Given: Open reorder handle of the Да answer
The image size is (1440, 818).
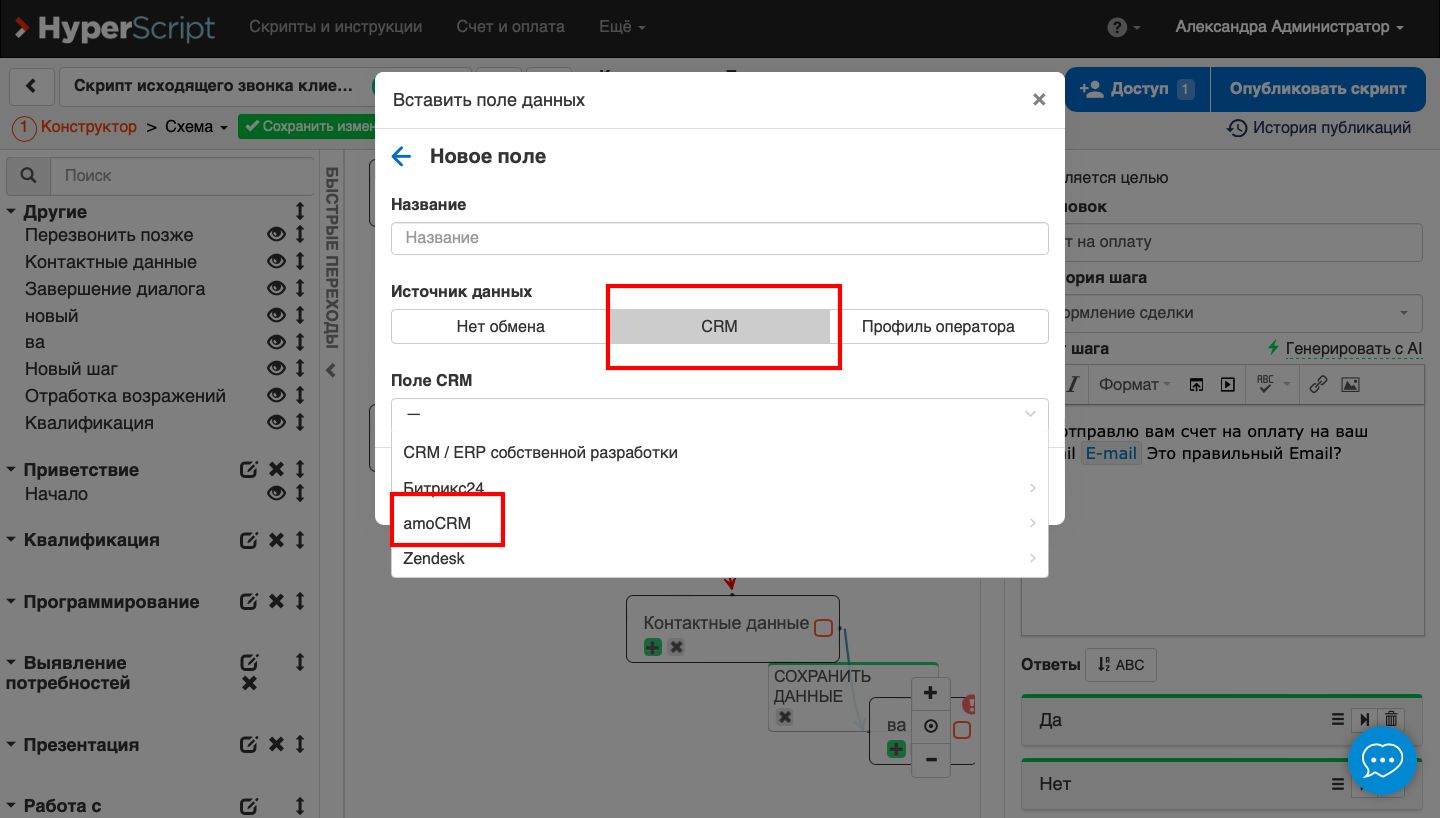Looking at the screenshot, I should pos(1338,719).
